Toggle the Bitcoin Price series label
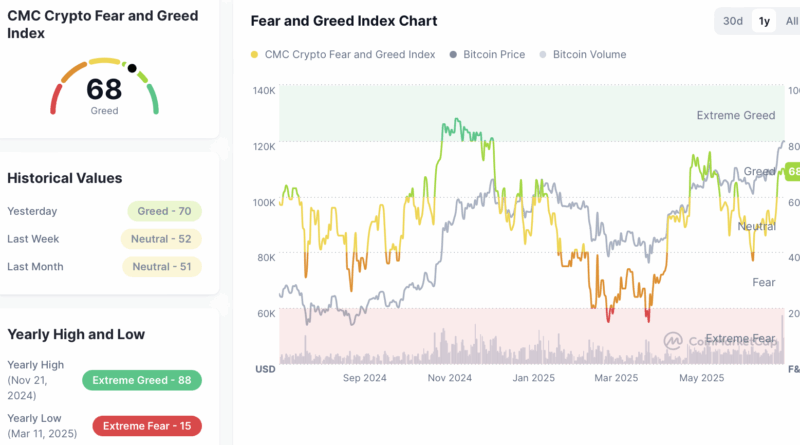 494,54
